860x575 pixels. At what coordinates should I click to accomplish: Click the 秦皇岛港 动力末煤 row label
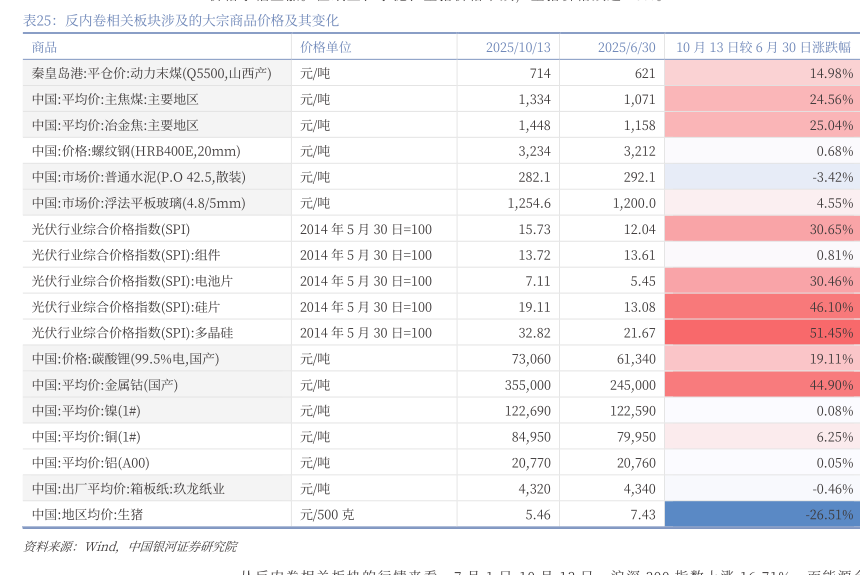point(151,73)
